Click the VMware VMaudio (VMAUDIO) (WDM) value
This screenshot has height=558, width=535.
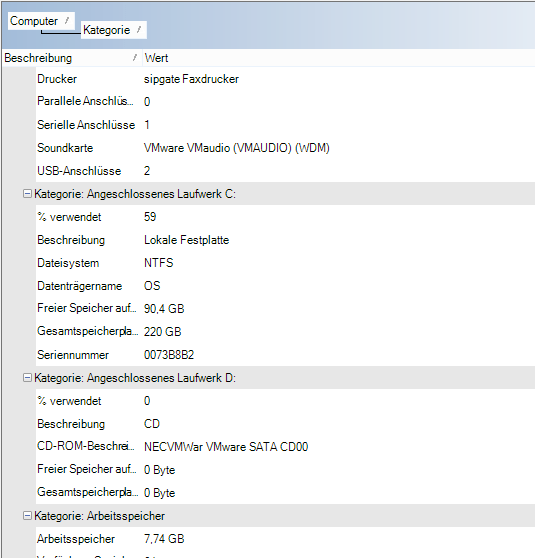pyautogui.click(x=237, y=148)
